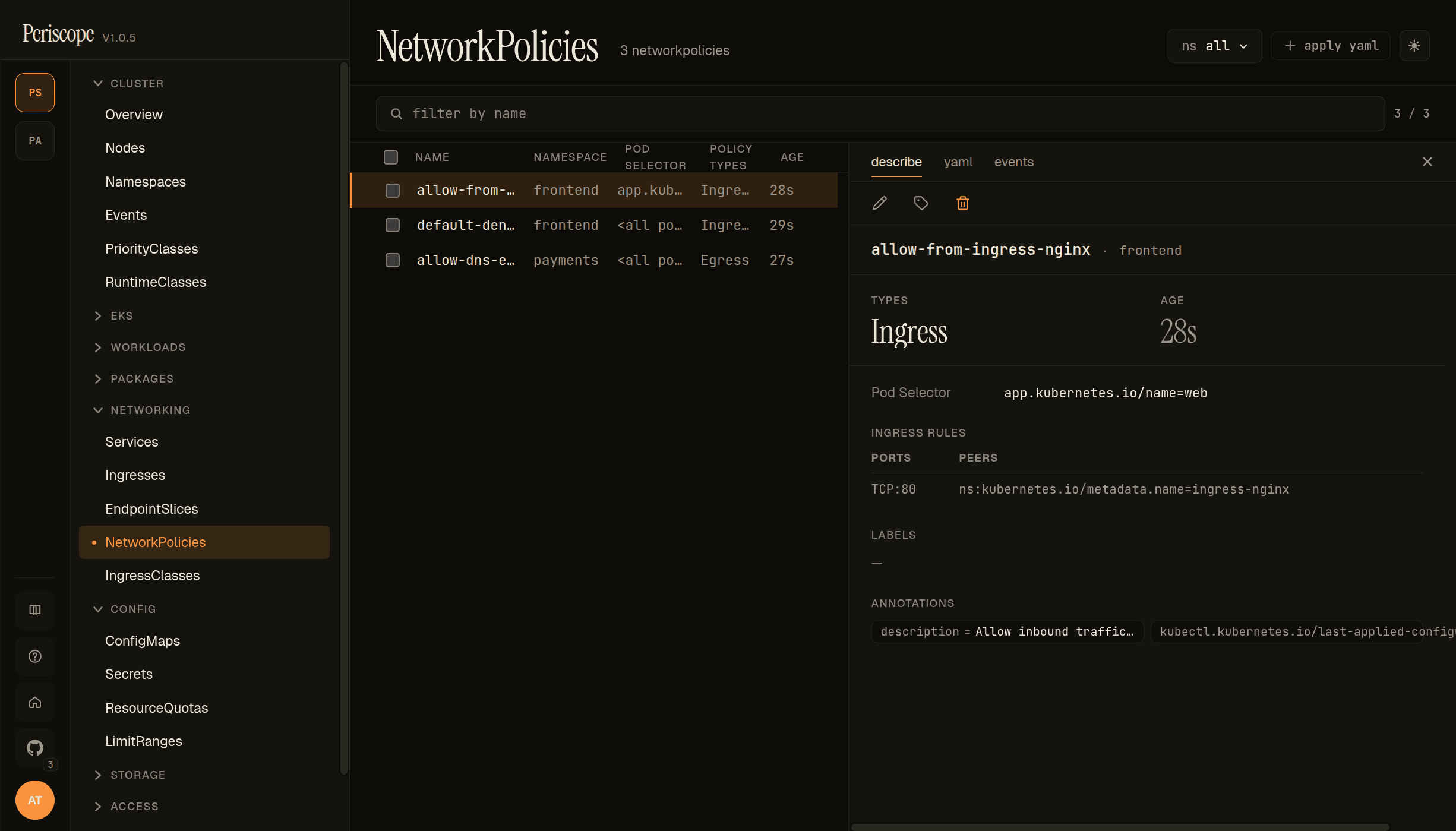Image resolution: width=1456 pixels, height=831 pixels.
Task: Click the detail panel horizontal scrollbar
Action: click(x=1120, y=827)
